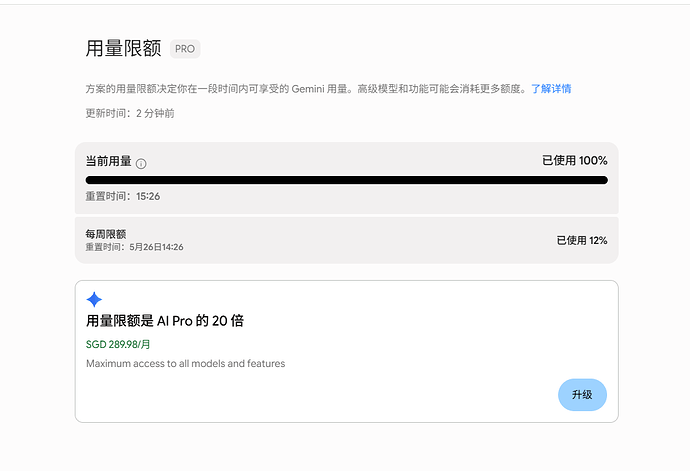Viewport: 690px width, 471px height.
Task: Click the current usage progress bar
Action: point(346,180)
